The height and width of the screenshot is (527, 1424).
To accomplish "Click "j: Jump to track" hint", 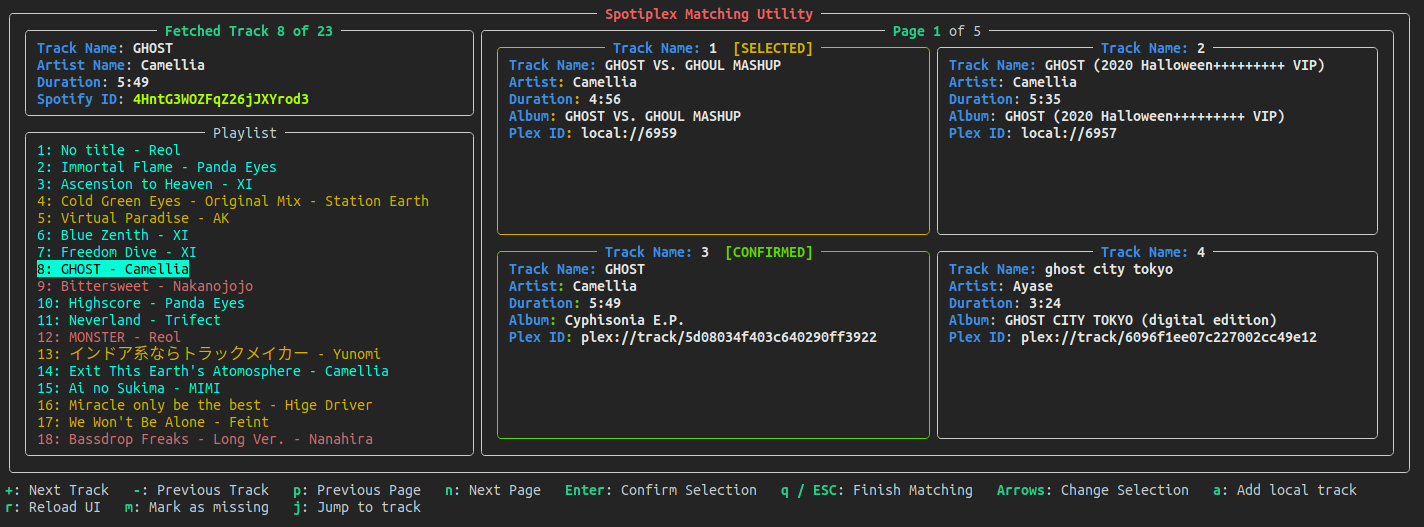I will [x=357, y=507].
